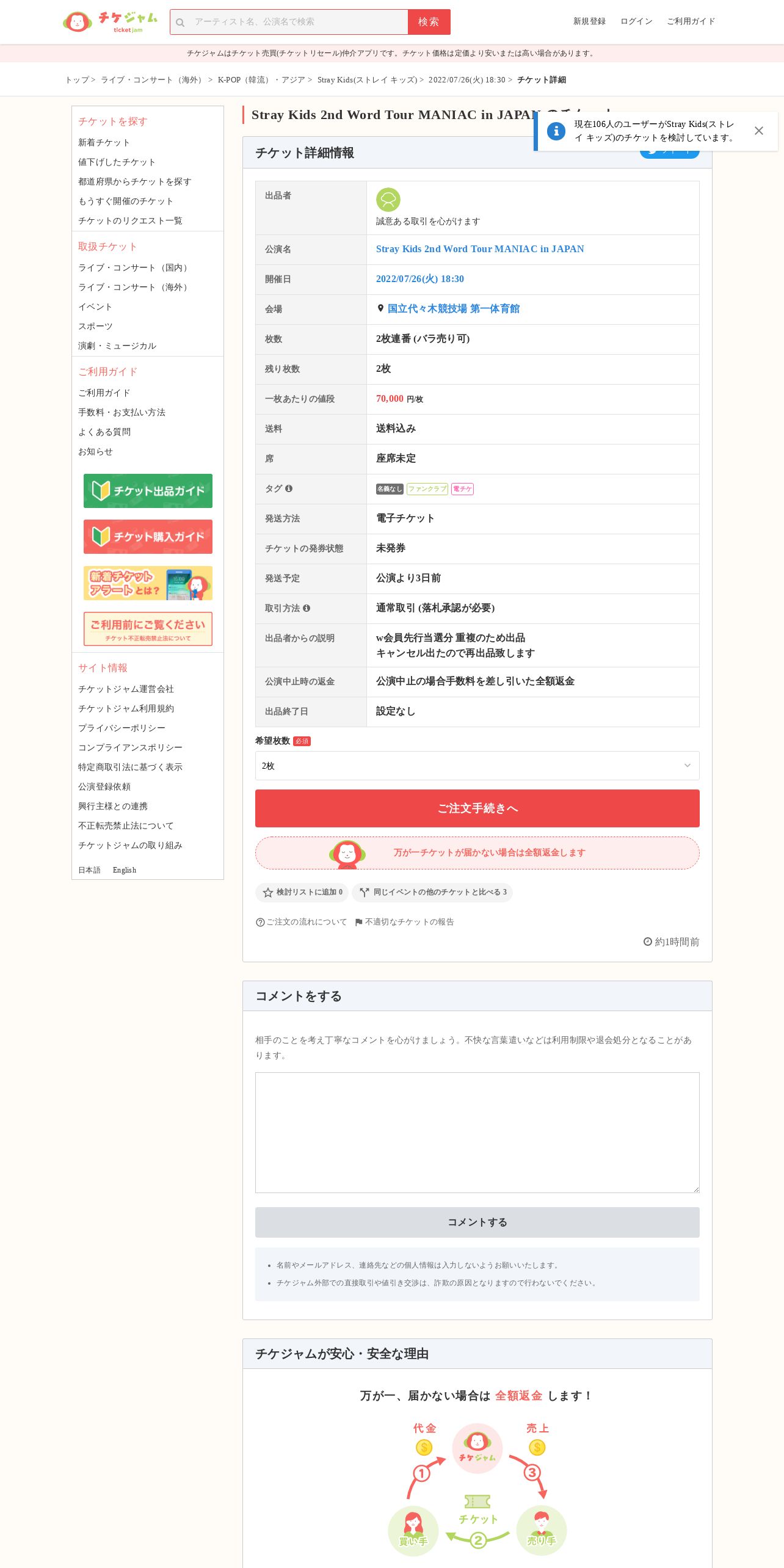Open 2022/07/26(火) 18:30 breadcrumb
Image resolution: width=784 pixels, height=1568 pixels.
pos(466,80)
